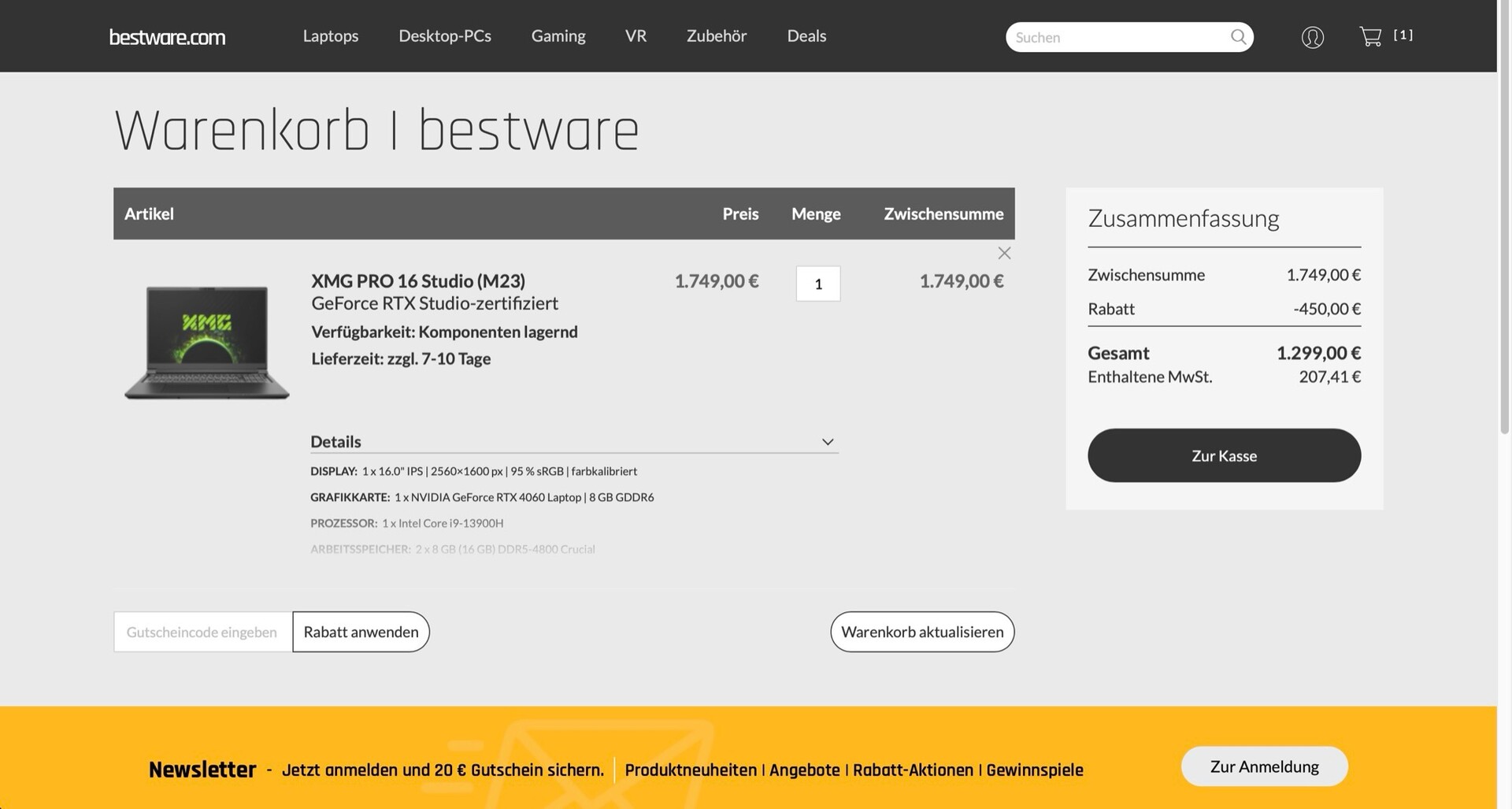Go to bestware.com home logo
This screenshot has height=809, width=1512.
pos(167,37)
